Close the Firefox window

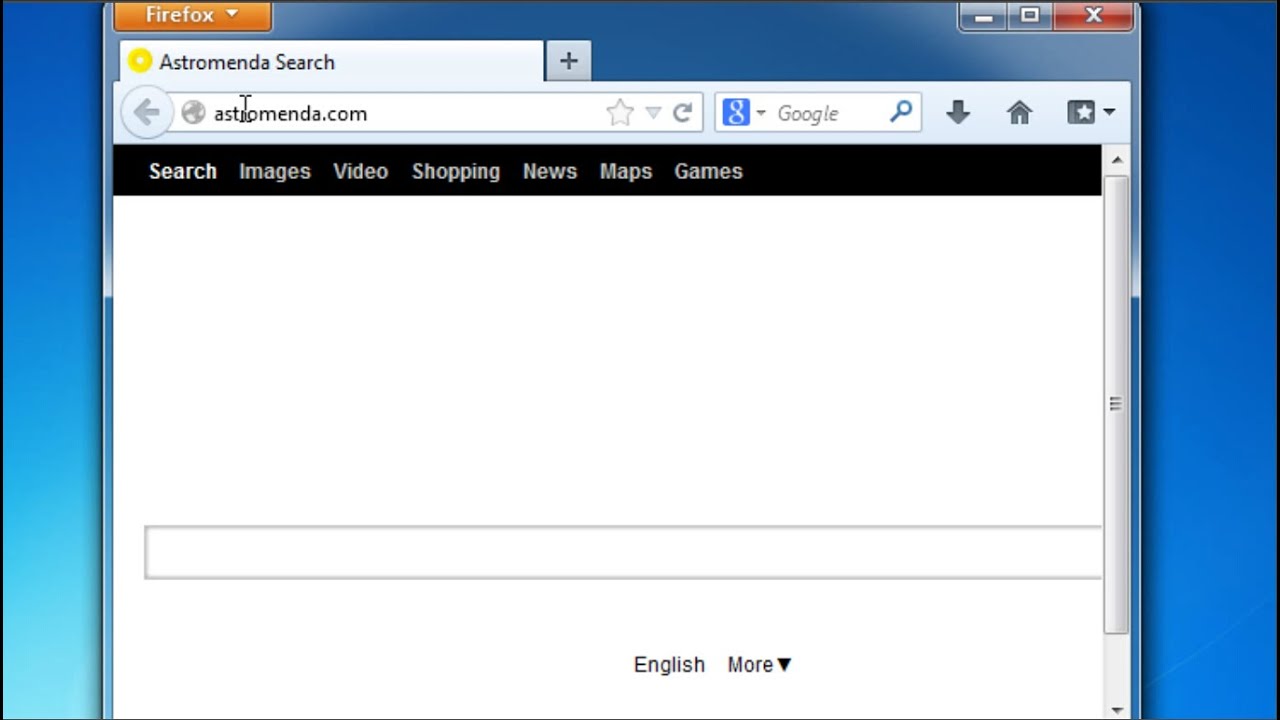1093,15
